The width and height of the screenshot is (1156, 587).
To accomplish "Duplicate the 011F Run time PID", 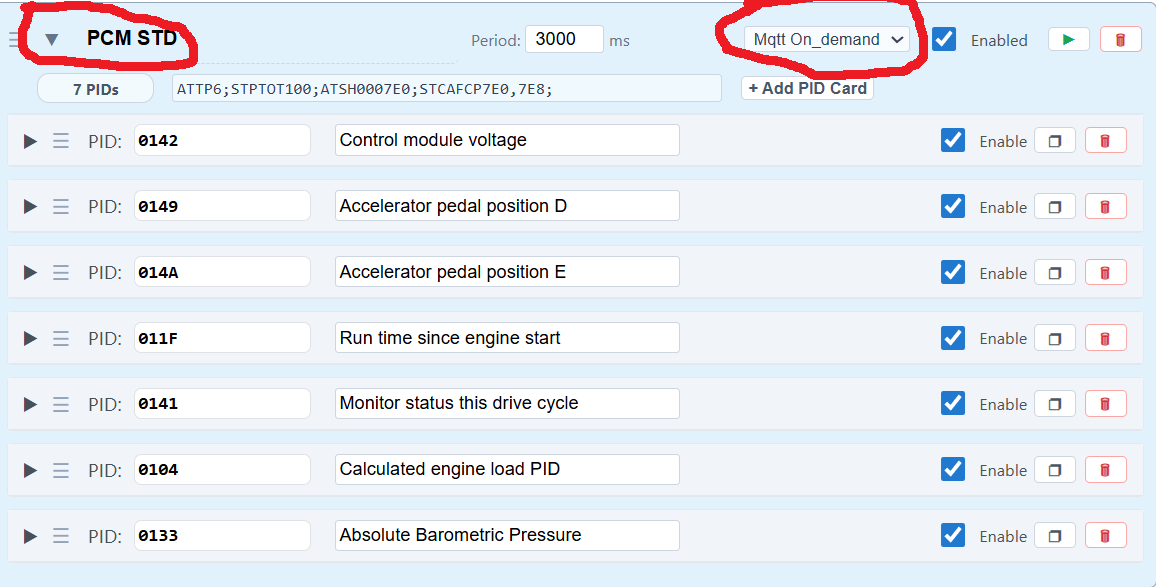I will click(x=1055, y=338).
